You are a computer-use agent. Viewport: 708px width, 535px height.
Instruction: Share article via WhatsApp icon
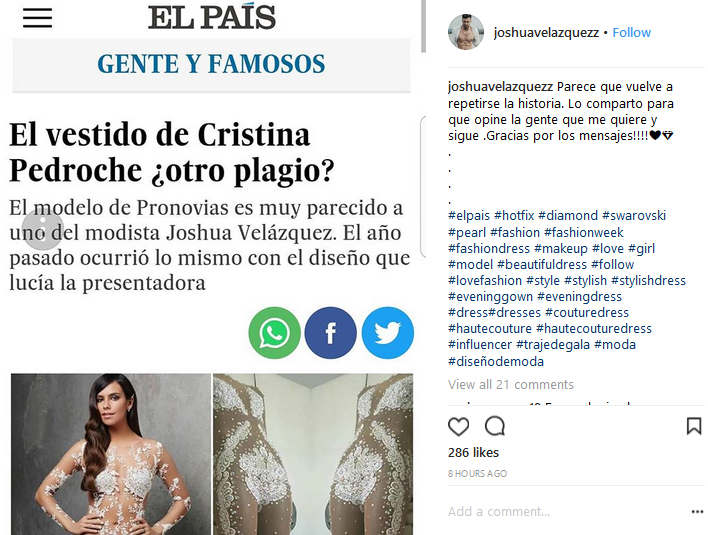click(x=274, y=333)
